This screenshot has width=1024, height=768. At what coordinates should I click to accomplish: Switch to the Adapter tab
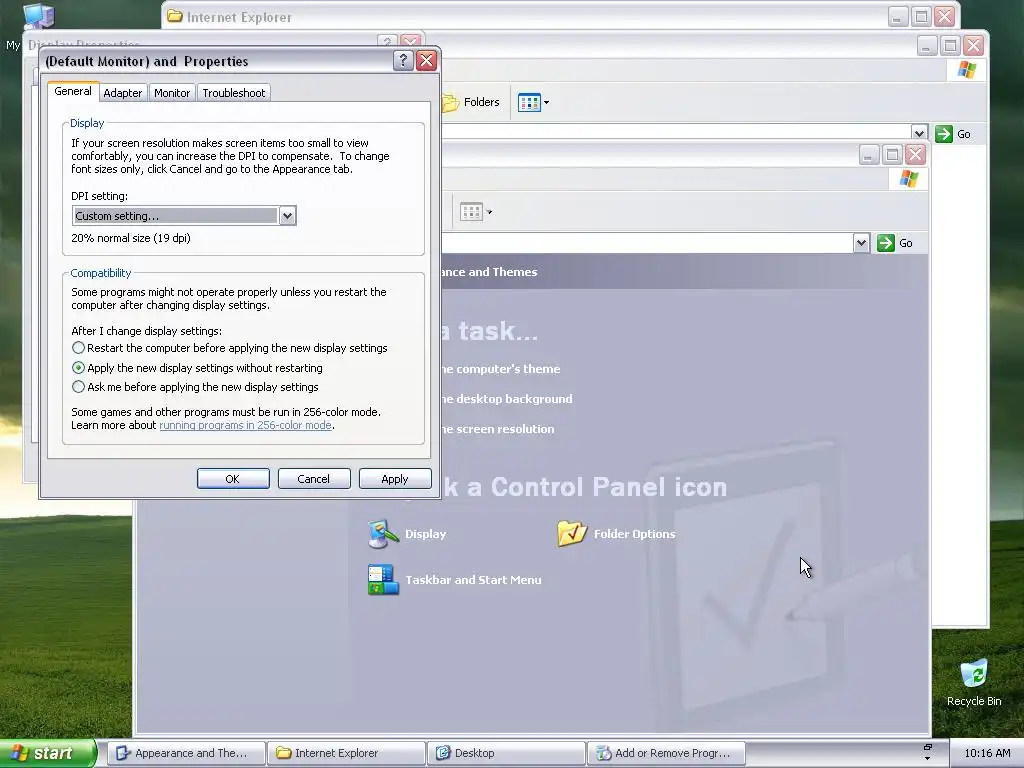click(122, 93)
